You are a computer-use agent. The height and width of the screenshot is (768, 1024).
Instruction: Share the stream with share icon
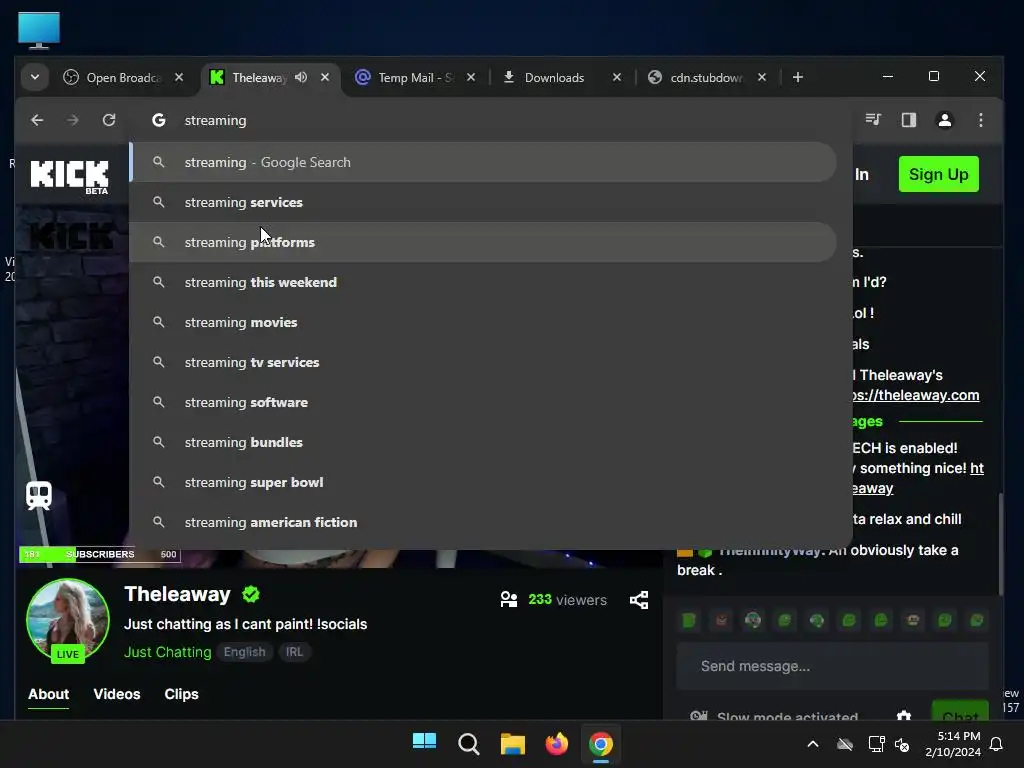tap(639, 600)
